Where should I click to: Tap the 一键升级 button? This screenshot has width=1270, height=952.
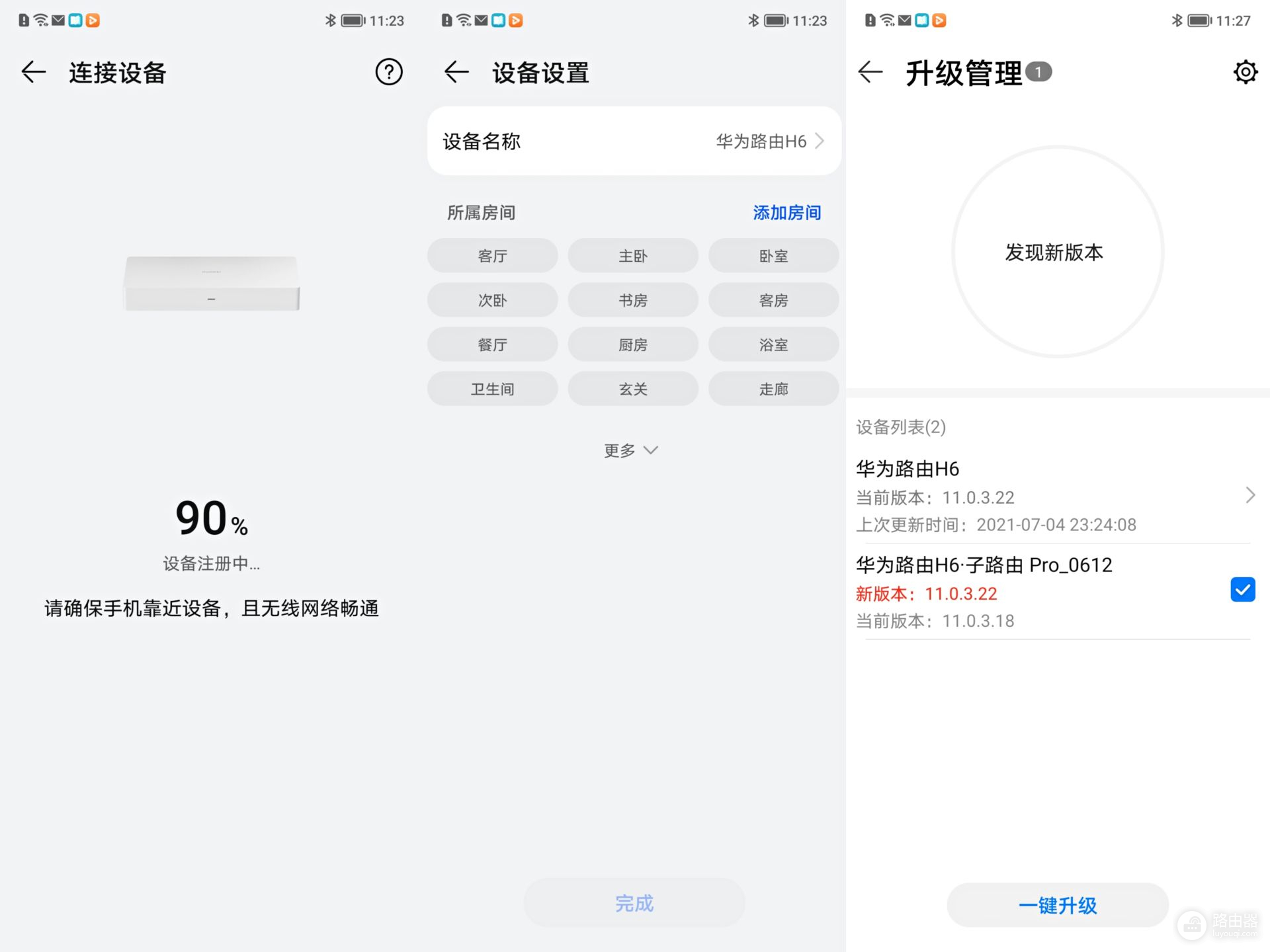coord(1057,905)
